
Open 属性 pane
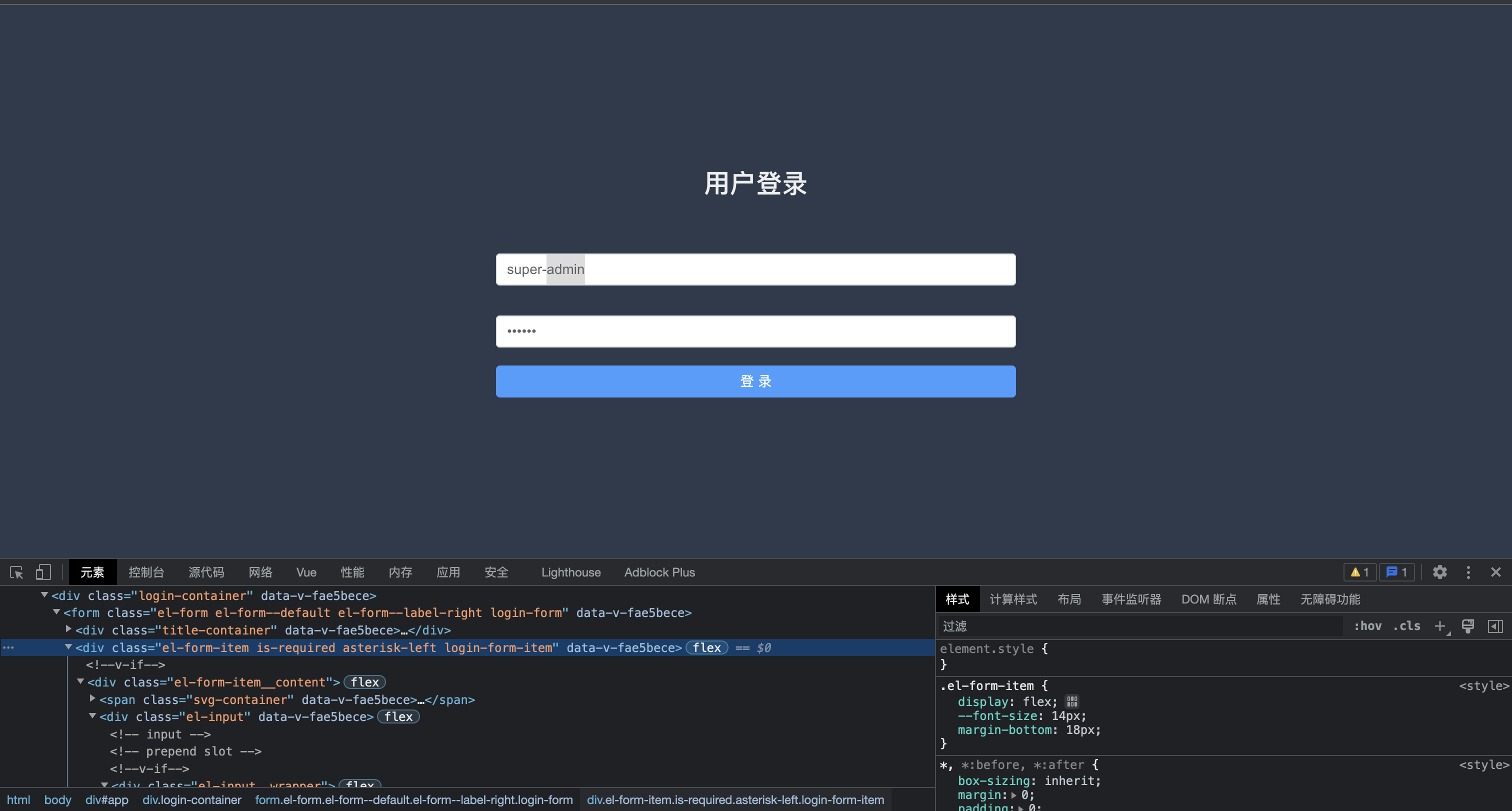1268,599
